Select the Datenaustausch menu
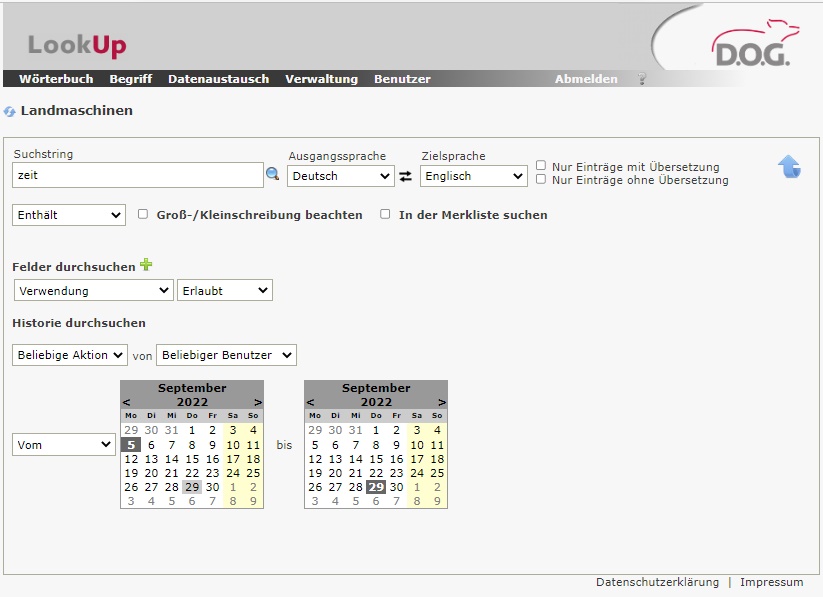This screenshot has width=823, height=597. point(218,79)
